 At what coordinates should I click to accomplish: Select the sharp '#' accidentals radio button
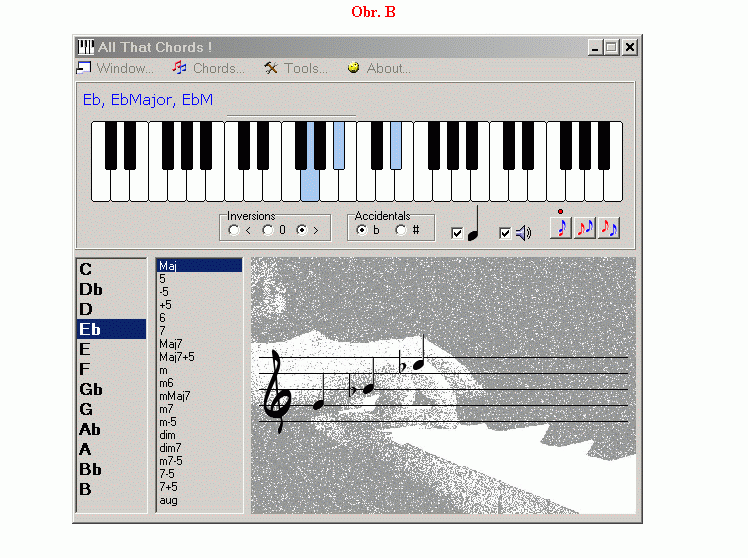coord(401,230)
